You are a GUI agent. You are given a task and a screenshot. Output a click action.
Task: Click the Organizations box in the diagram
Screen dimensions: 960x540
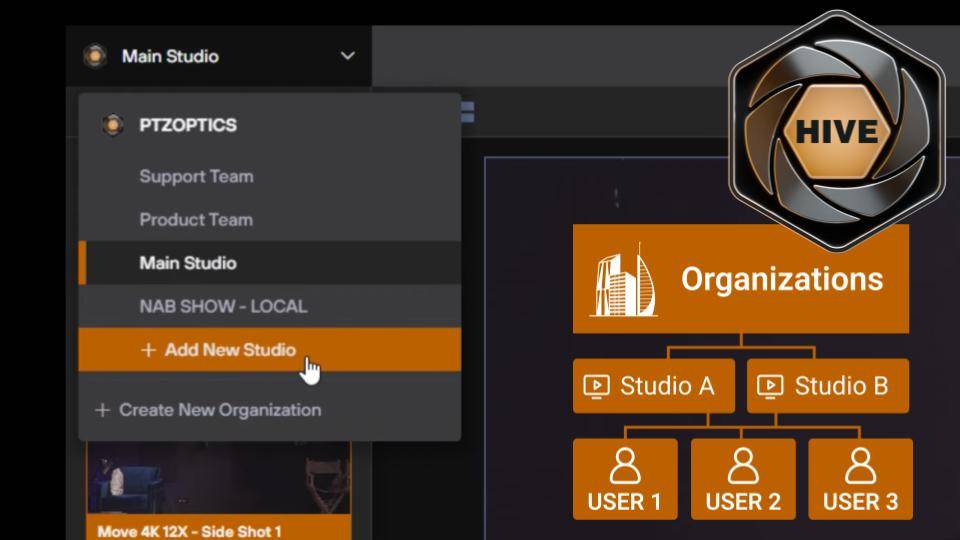[741, 279]
